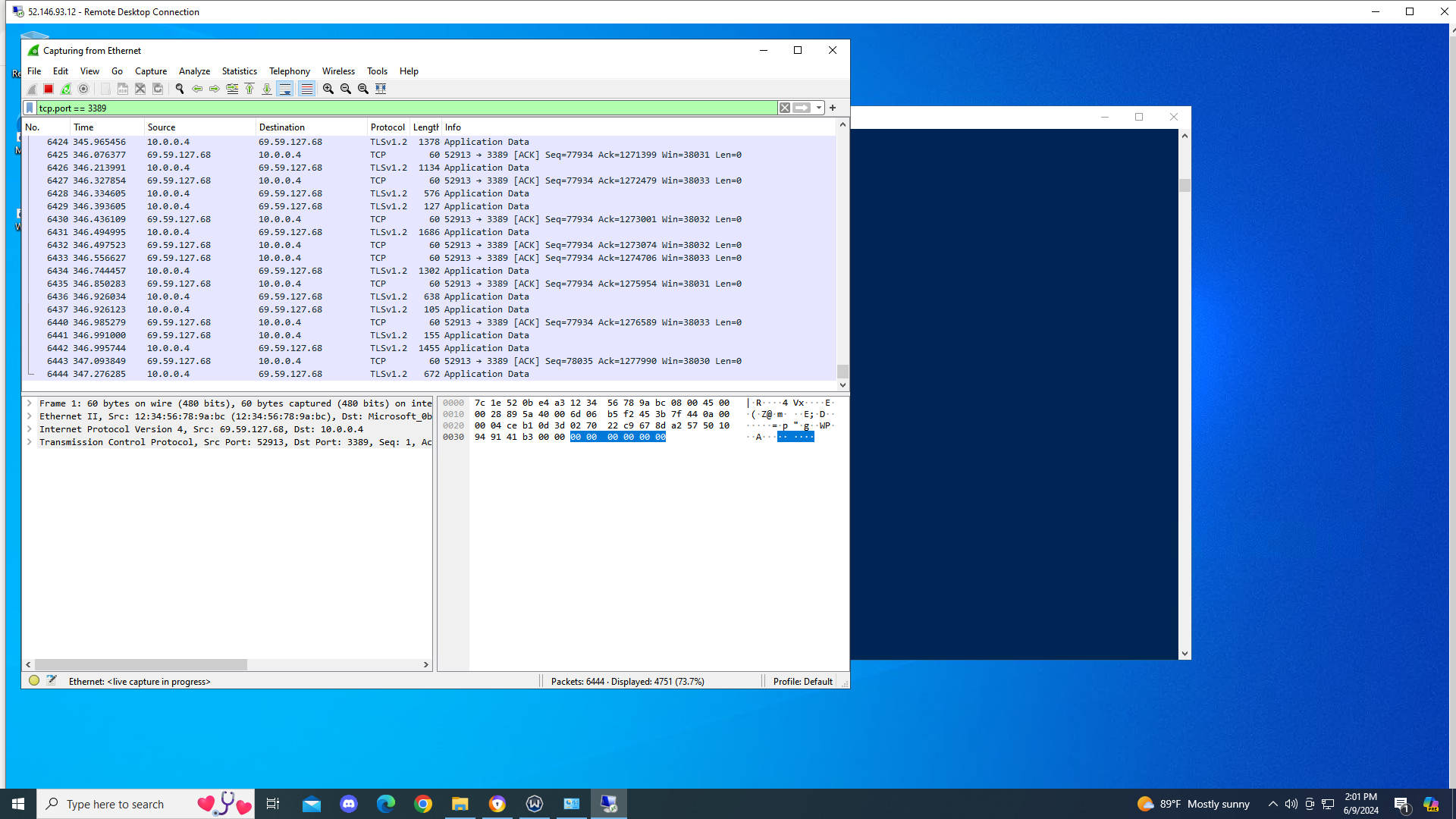Image resolution: width=1456 pixels, height=819 pixels.
Task: Click display filter bookmark icon
Action: [30, 108]
